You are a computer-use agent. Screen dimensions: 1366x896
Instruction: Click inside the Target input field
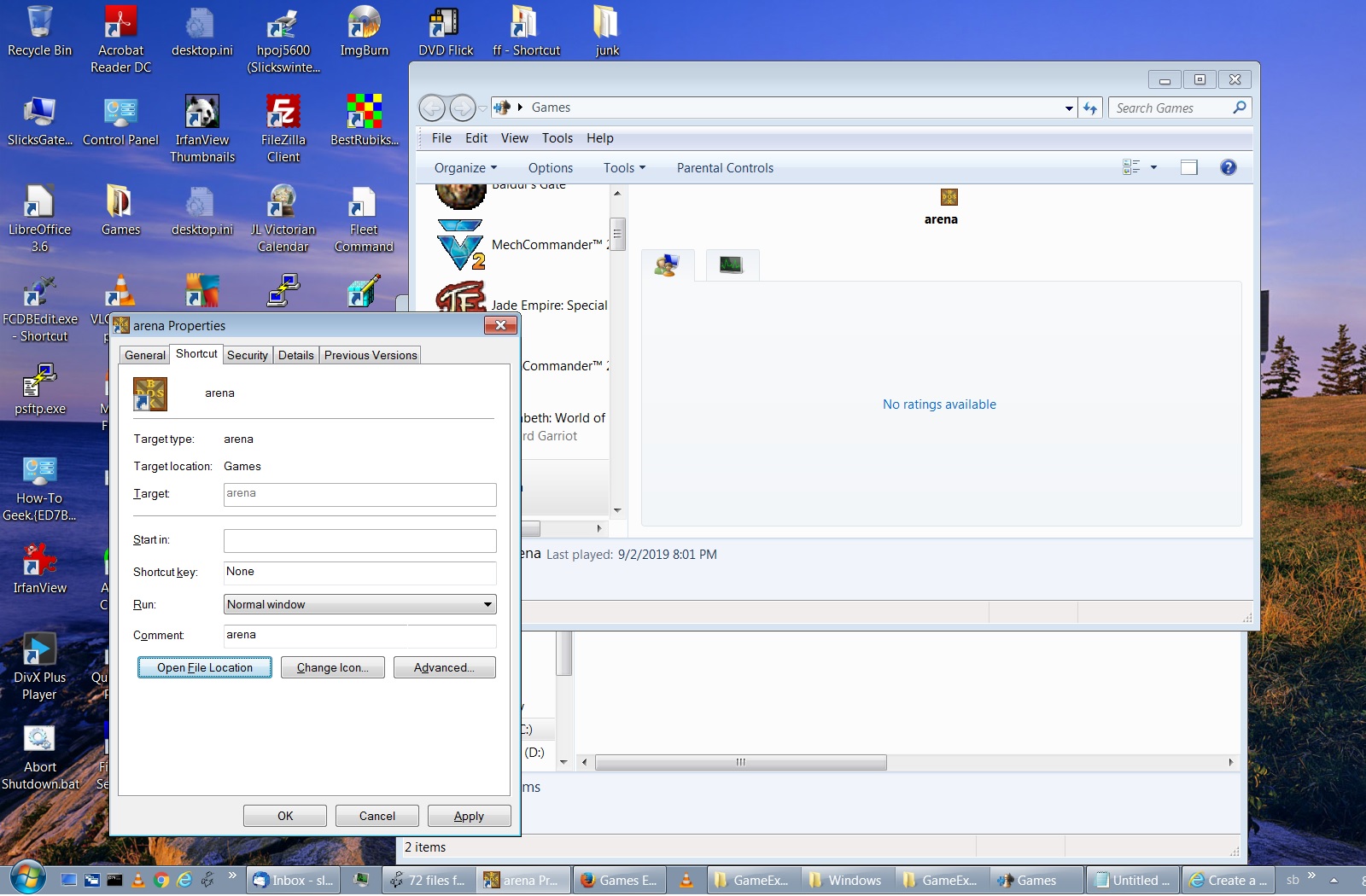click(x=359, y=495)
